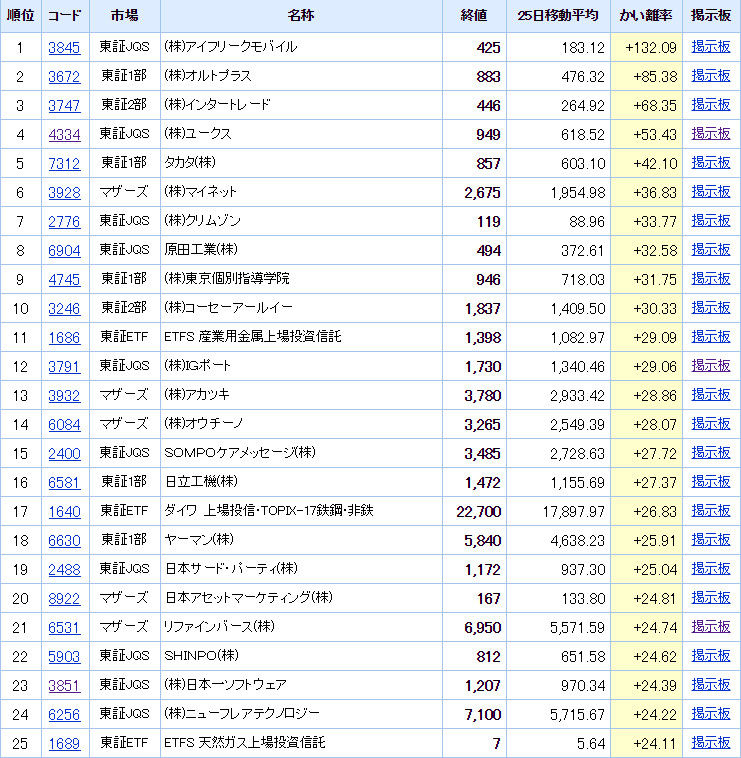Open 掲示板 link for オウチーノ row
741x758 pixels.
click(711, 424)
